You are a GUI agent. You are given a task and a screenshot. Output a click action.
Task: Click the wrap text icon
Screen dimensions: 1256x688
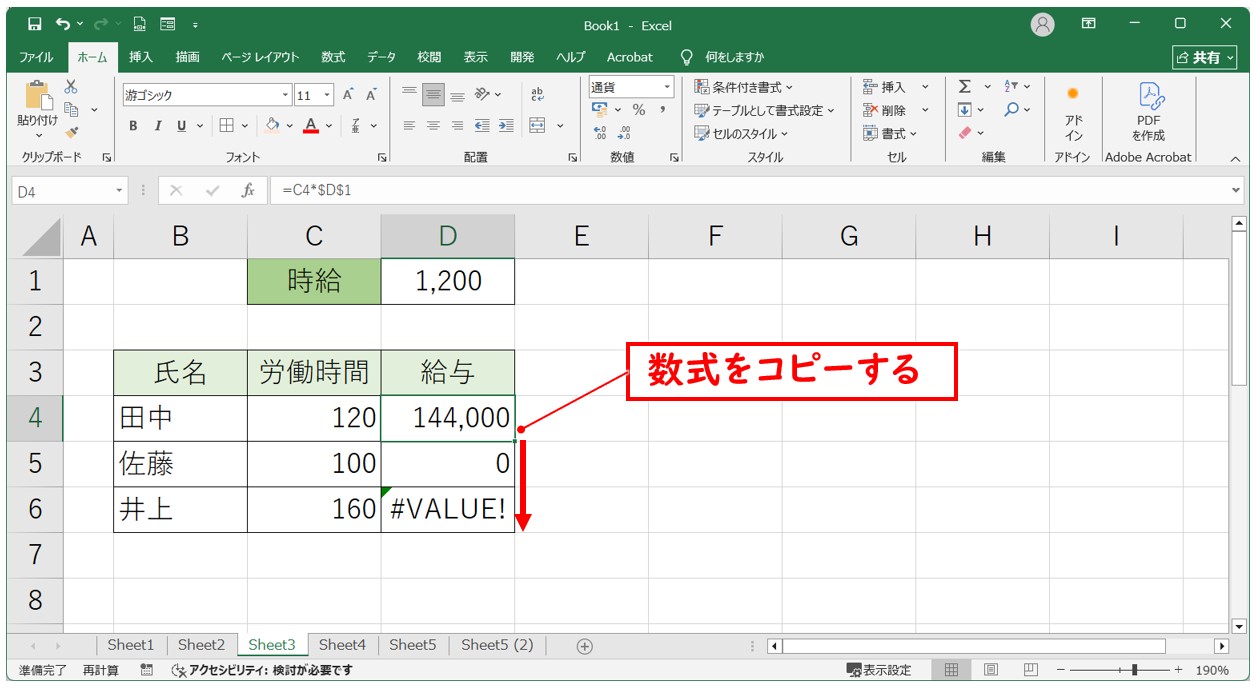537,94
